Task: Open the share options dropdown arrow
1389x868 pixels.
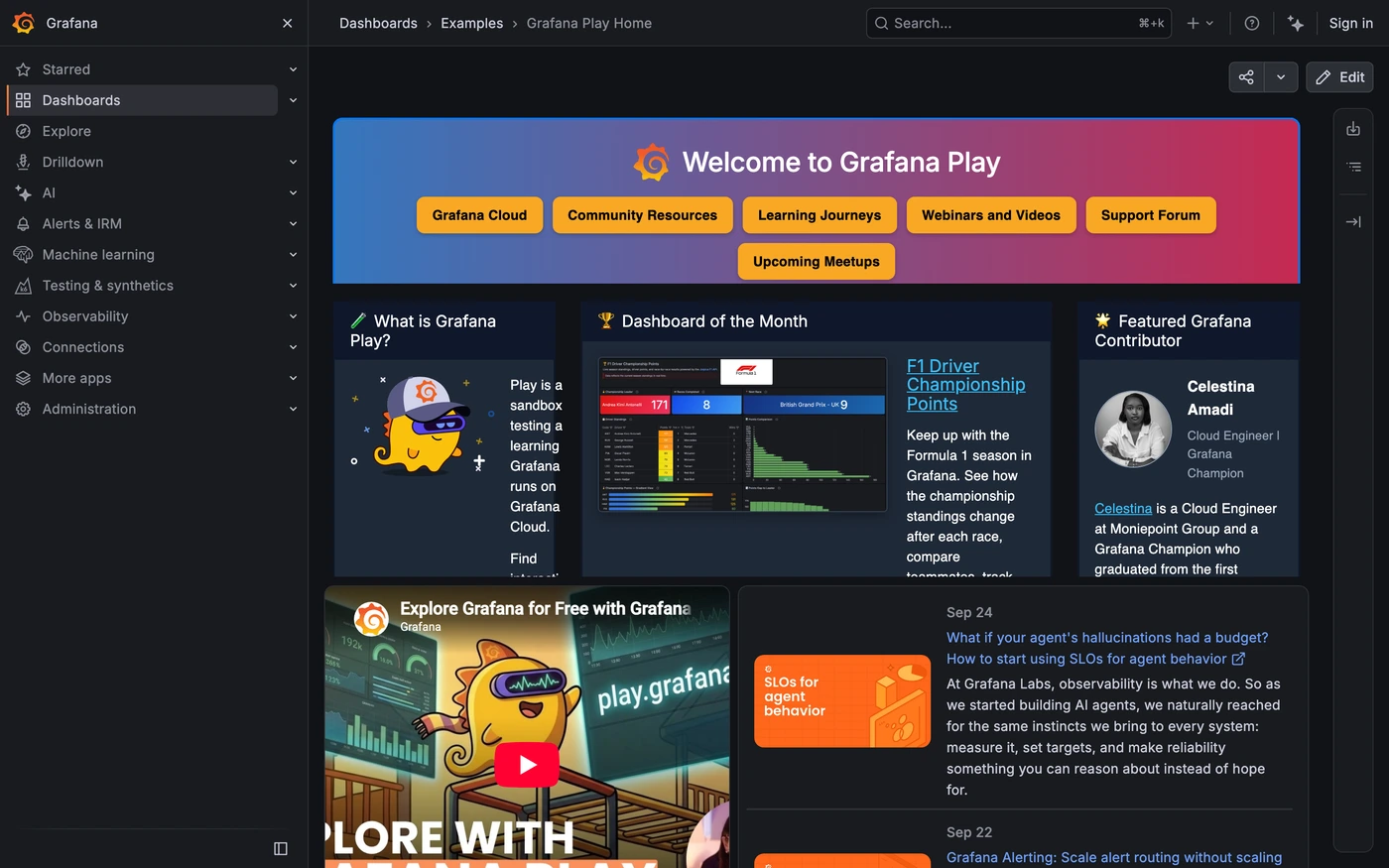Action: tap(1281, 77)
